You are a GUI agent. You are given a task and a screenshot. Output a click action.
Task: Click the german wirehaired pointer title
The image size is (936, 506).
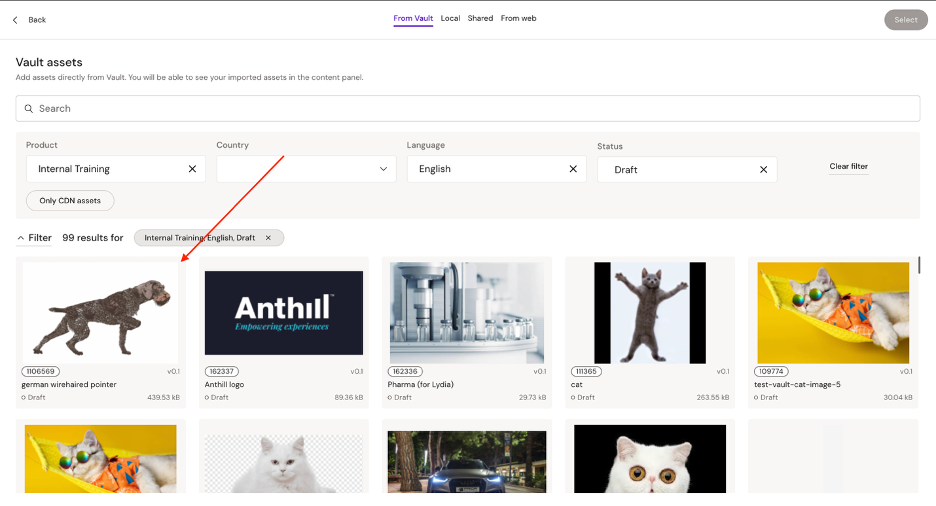pos(69,384)
